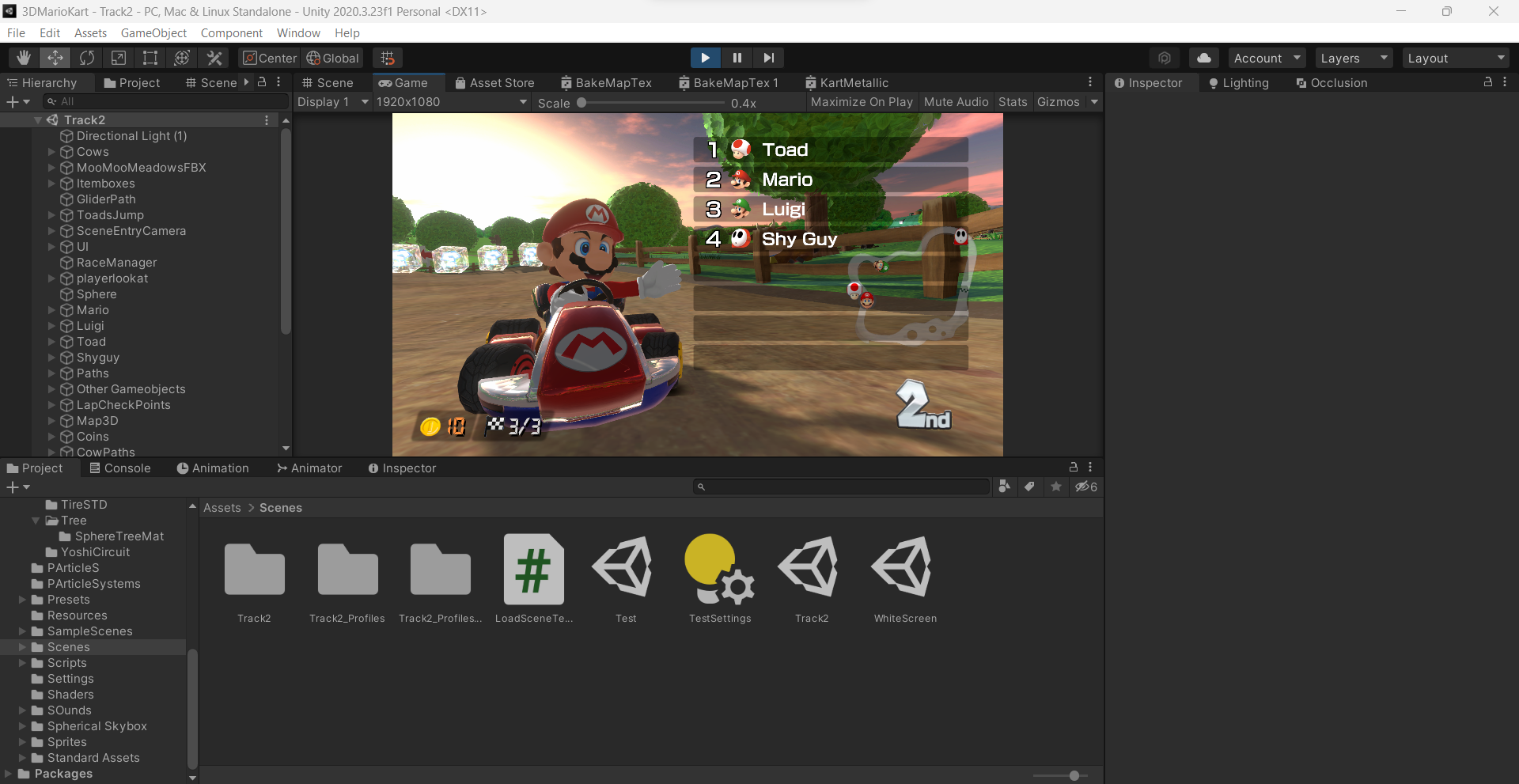
Task: Select the Test scene asset
Action: coord(626,579)
